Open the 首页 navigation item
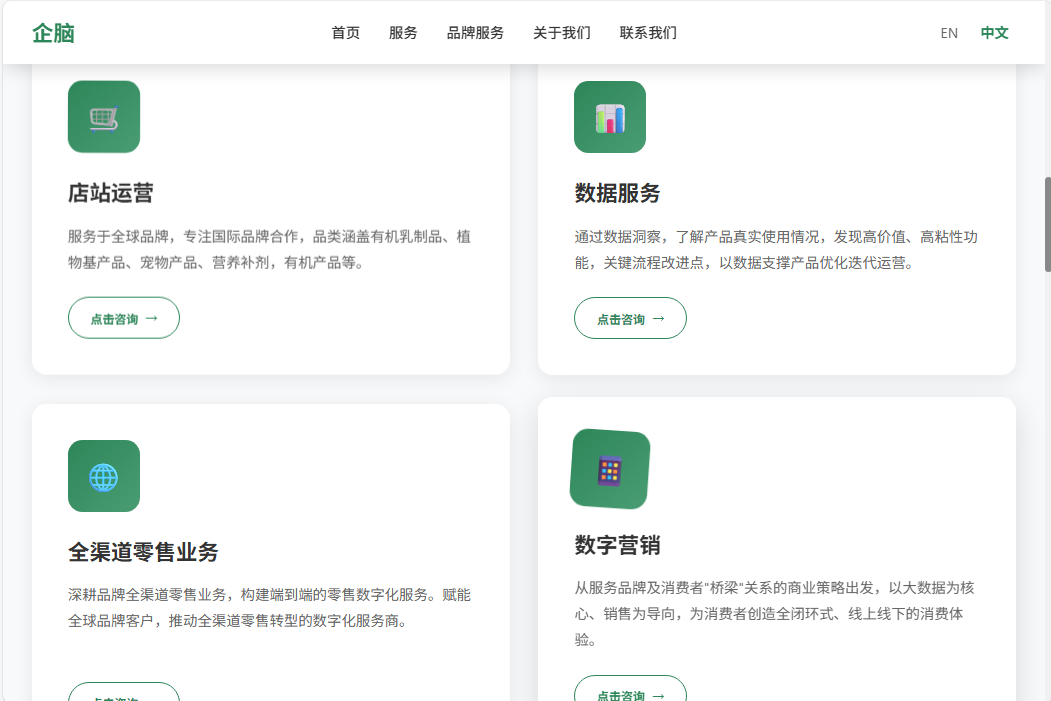The height and width of the screenshot is (701, 1051). click(346, 33)
